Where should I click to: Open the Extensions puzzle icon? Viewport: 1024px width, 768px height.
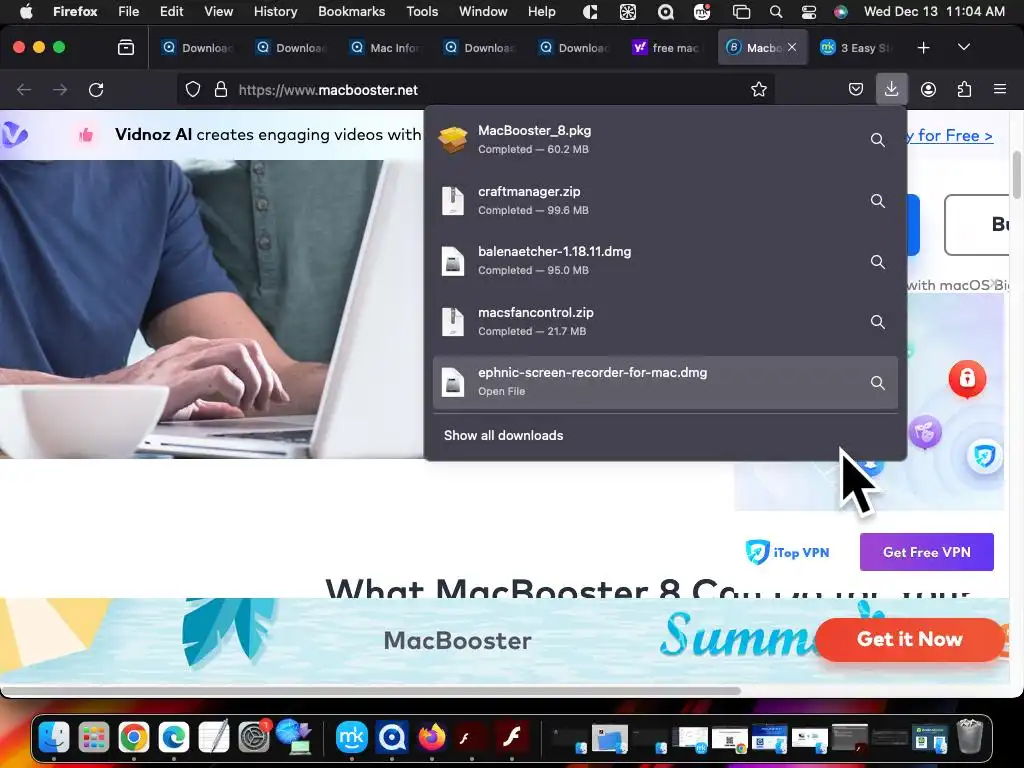coord(964,89)
